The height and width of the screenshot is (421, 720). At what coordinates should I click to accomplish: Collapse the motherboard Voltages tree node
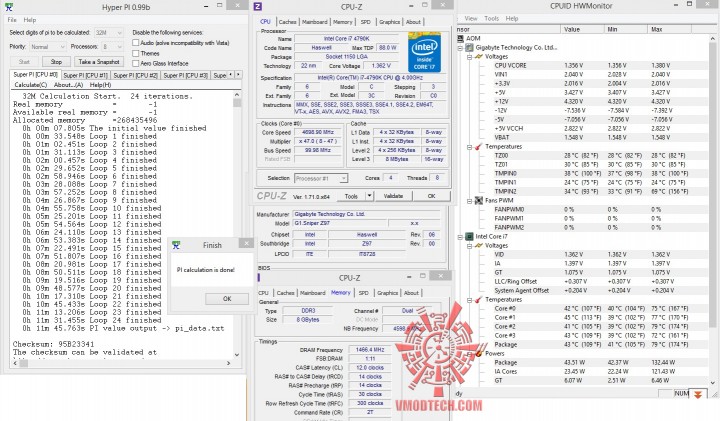(x=469, y=57)
